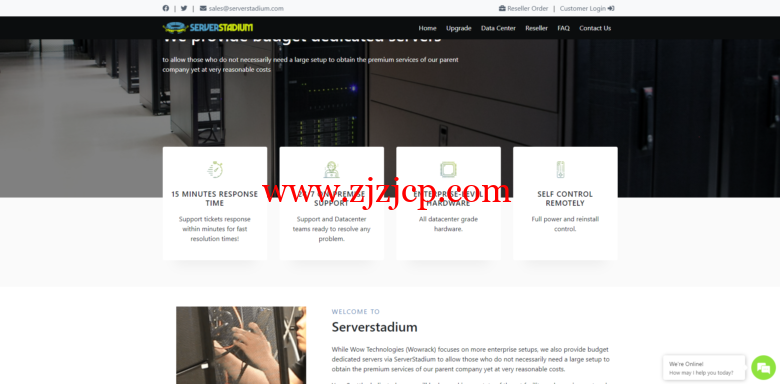Go to the Home menu item
This screenshot has height=384, width=780.
click(x=427, y=28)
